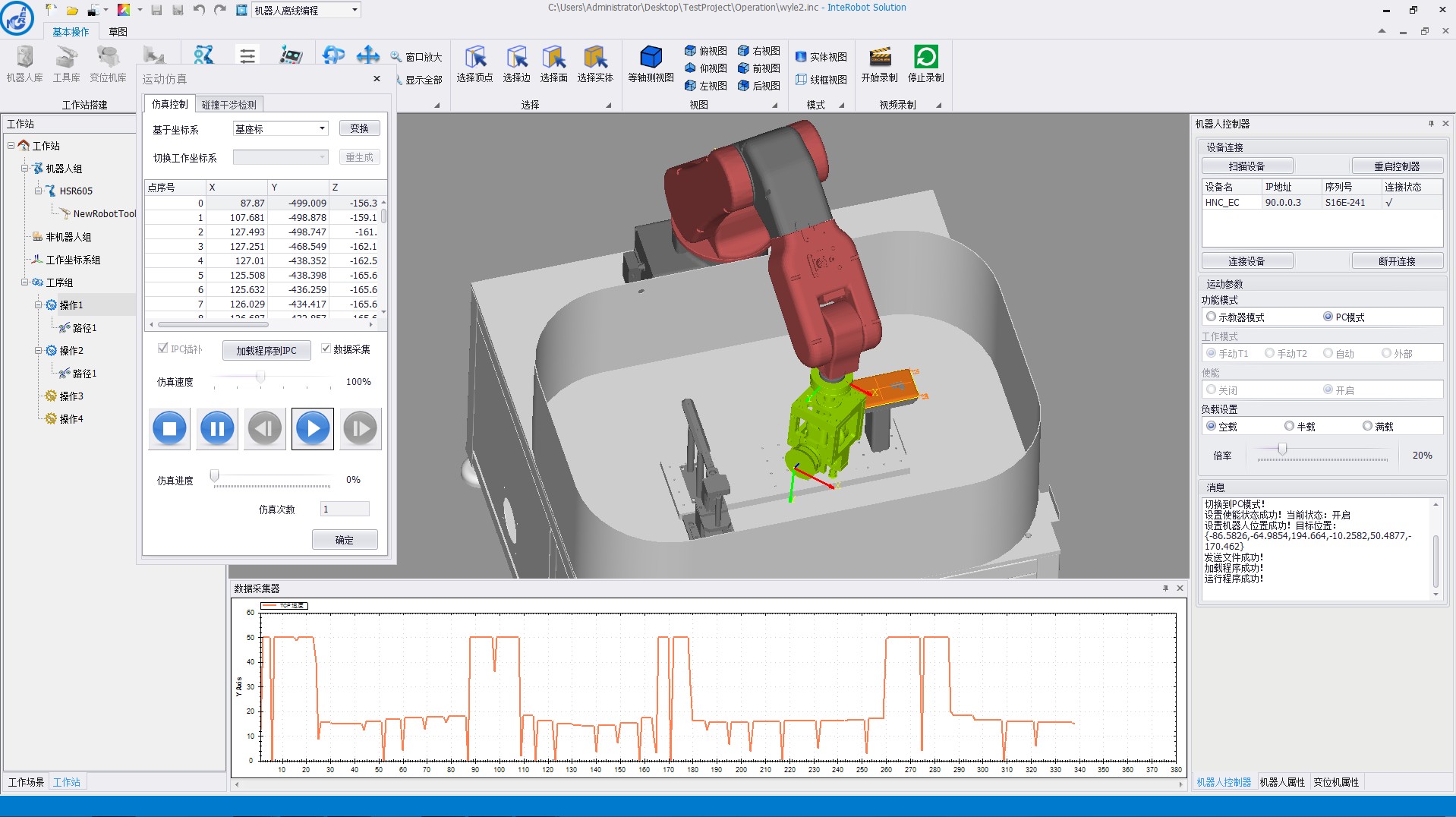Switch to 前视图 front view

coord(758,68)
